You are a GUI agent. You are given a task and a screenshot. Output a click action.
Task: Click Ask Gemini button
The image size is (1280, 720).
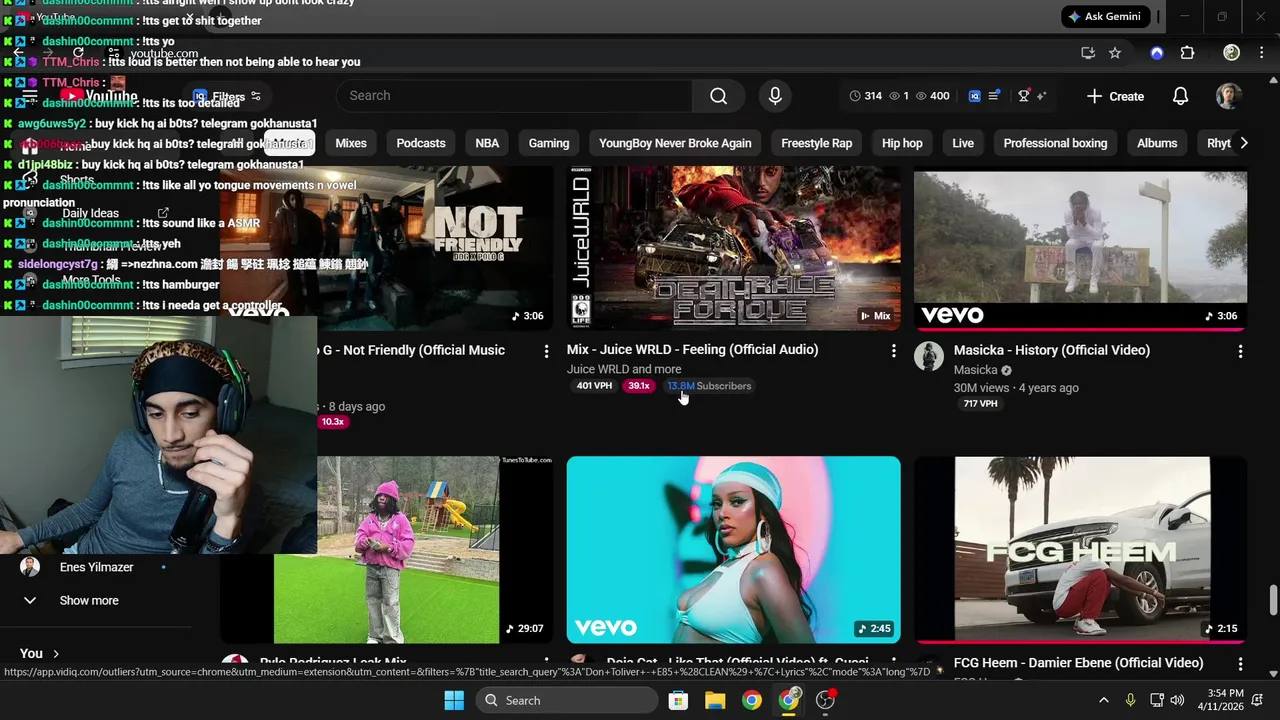pyautogui.click(x=1108, y=17)
